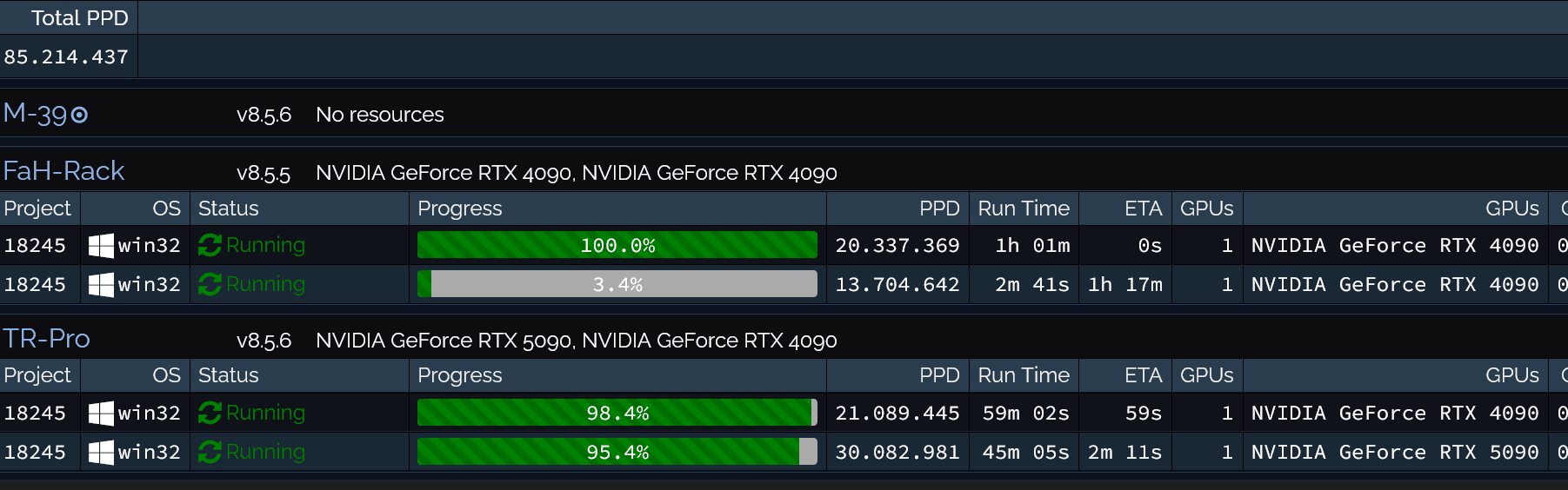
Task: Click Windows logo in TR-Pro 98.4% row
Action: pos(101,414)
